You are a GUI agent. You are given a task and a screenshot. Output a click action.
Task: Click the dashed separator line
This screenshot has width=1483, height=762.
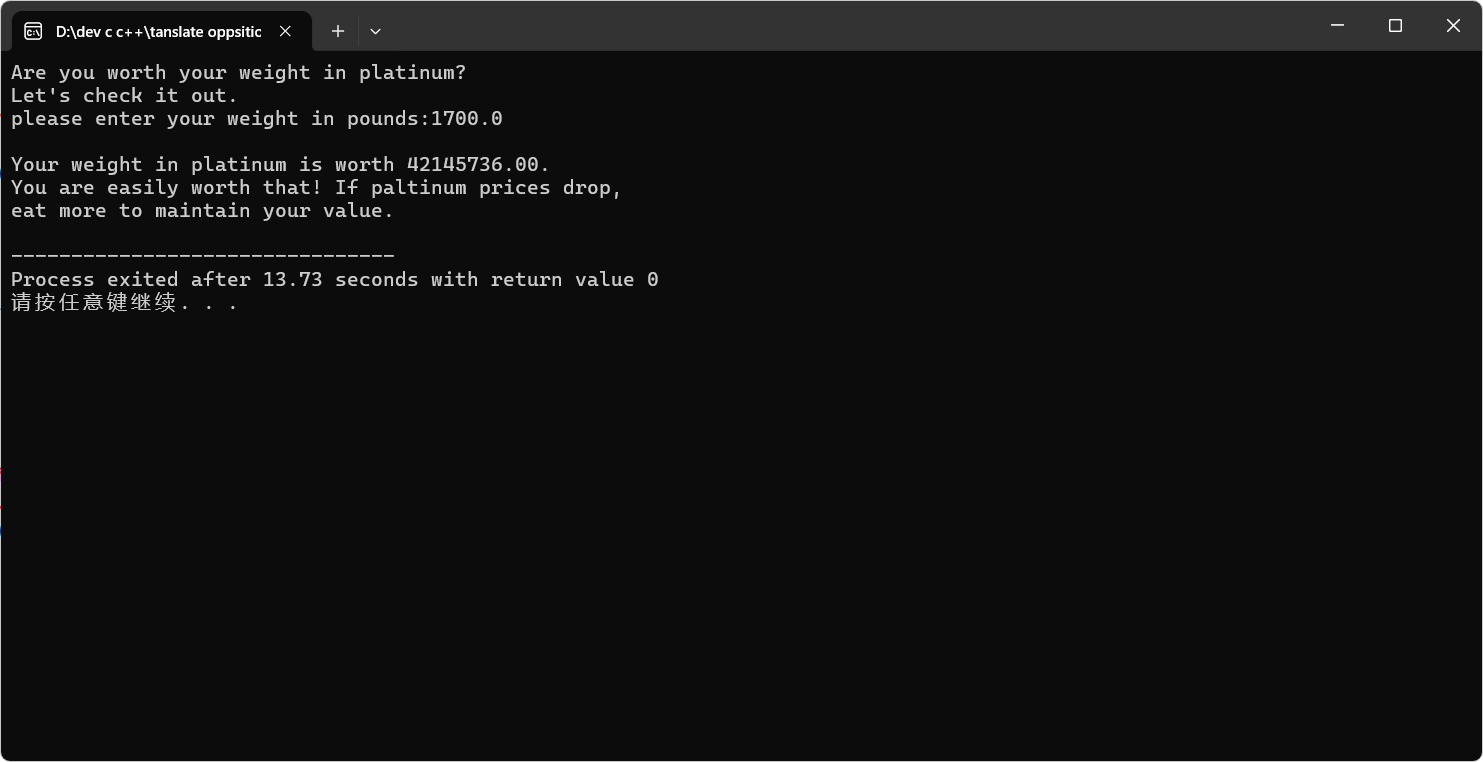pyautogui.click(x=202, y=257)
